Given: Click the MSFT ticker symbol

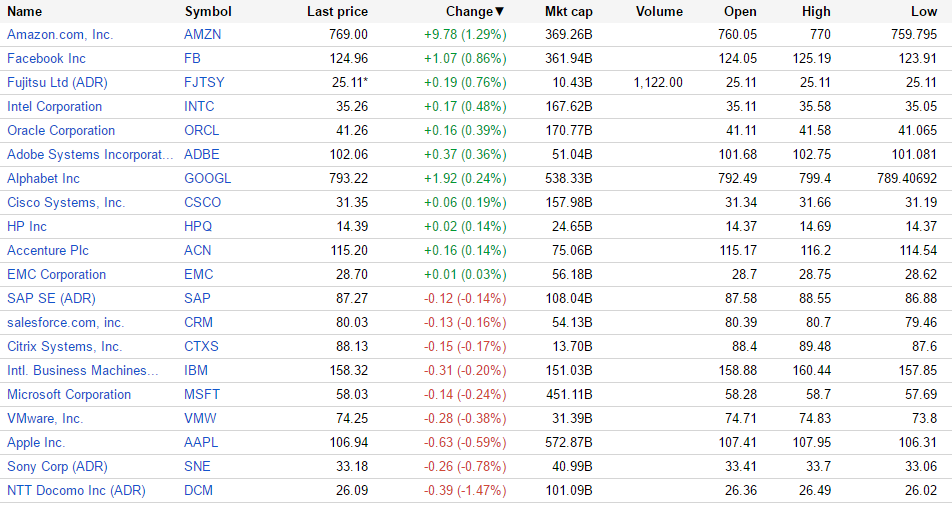Looking at the screenshot, I should coord(201,394).
